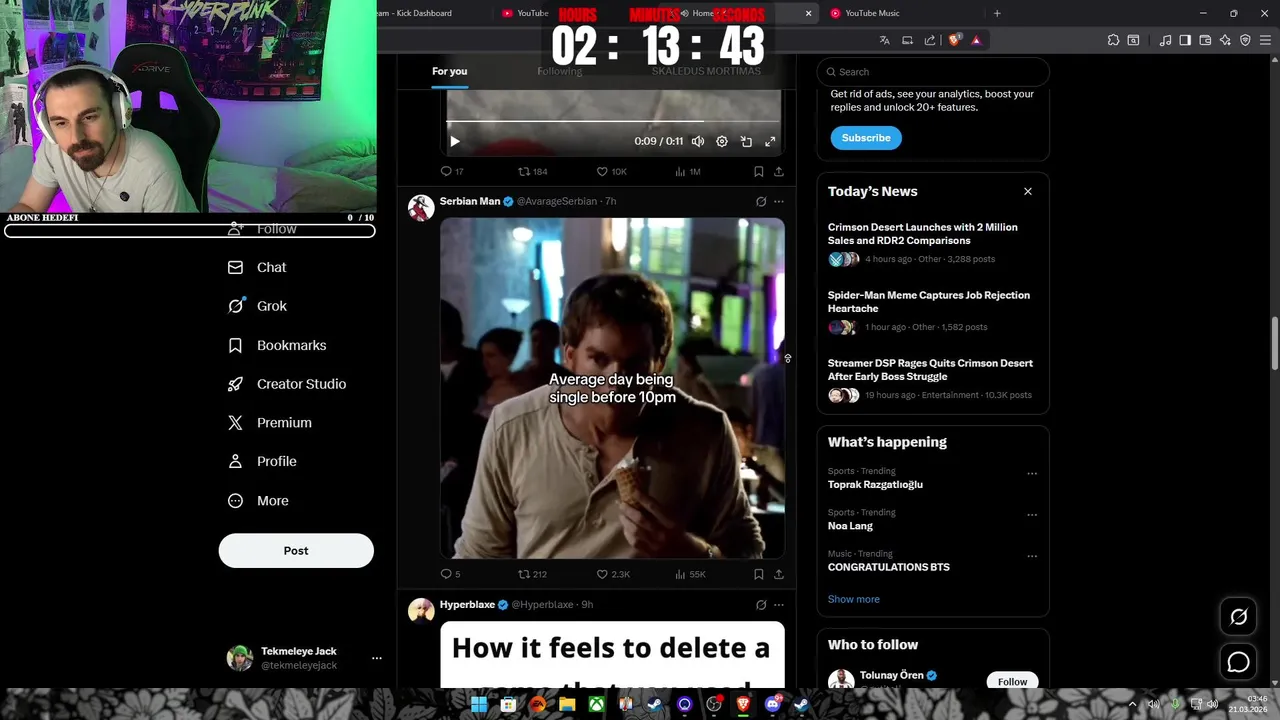
Task: Click the Subscribe button
Action: 866,138
